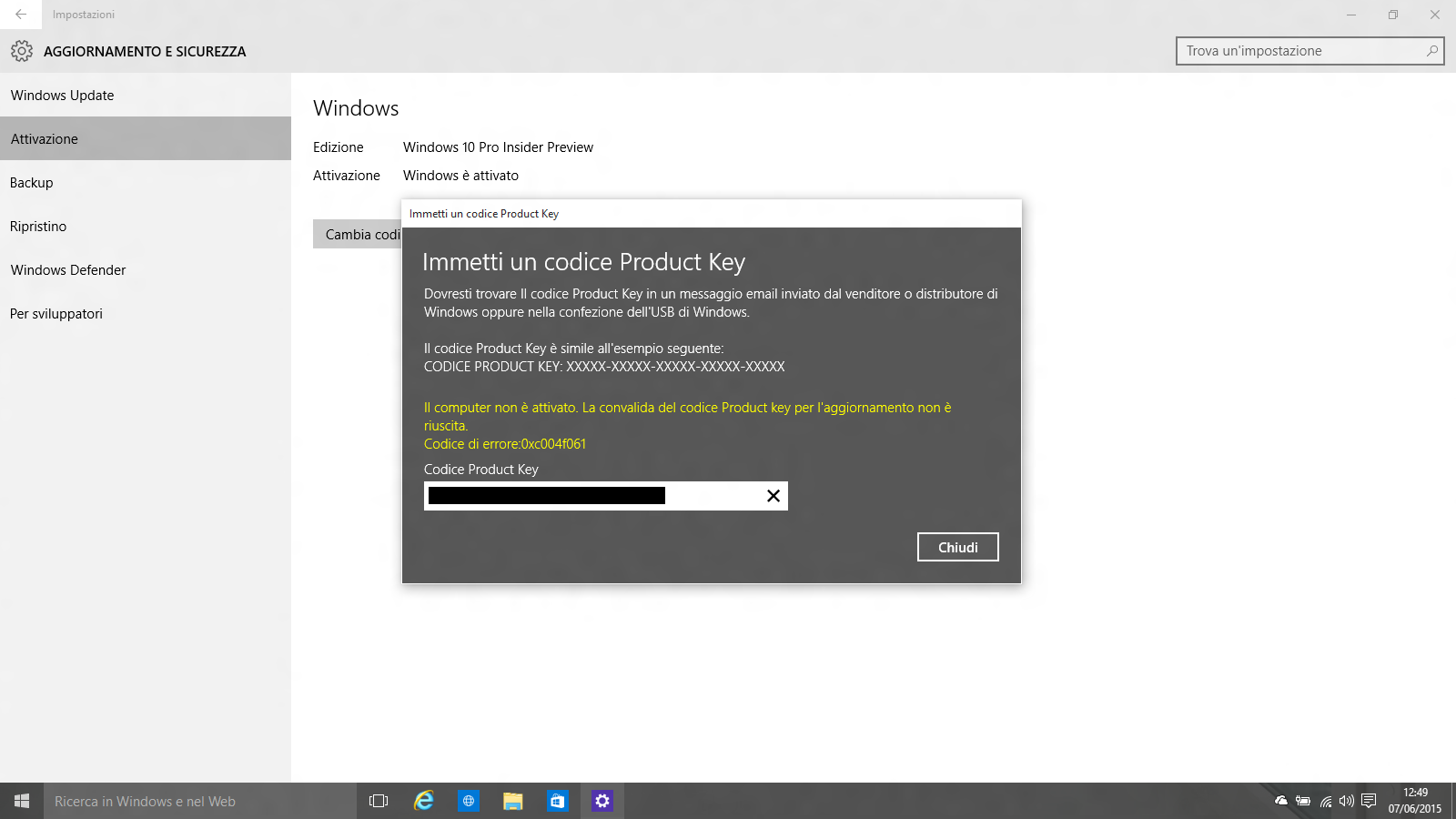Click the Windows 10 Pro Insider Preview text

click(x=498, y=147)
